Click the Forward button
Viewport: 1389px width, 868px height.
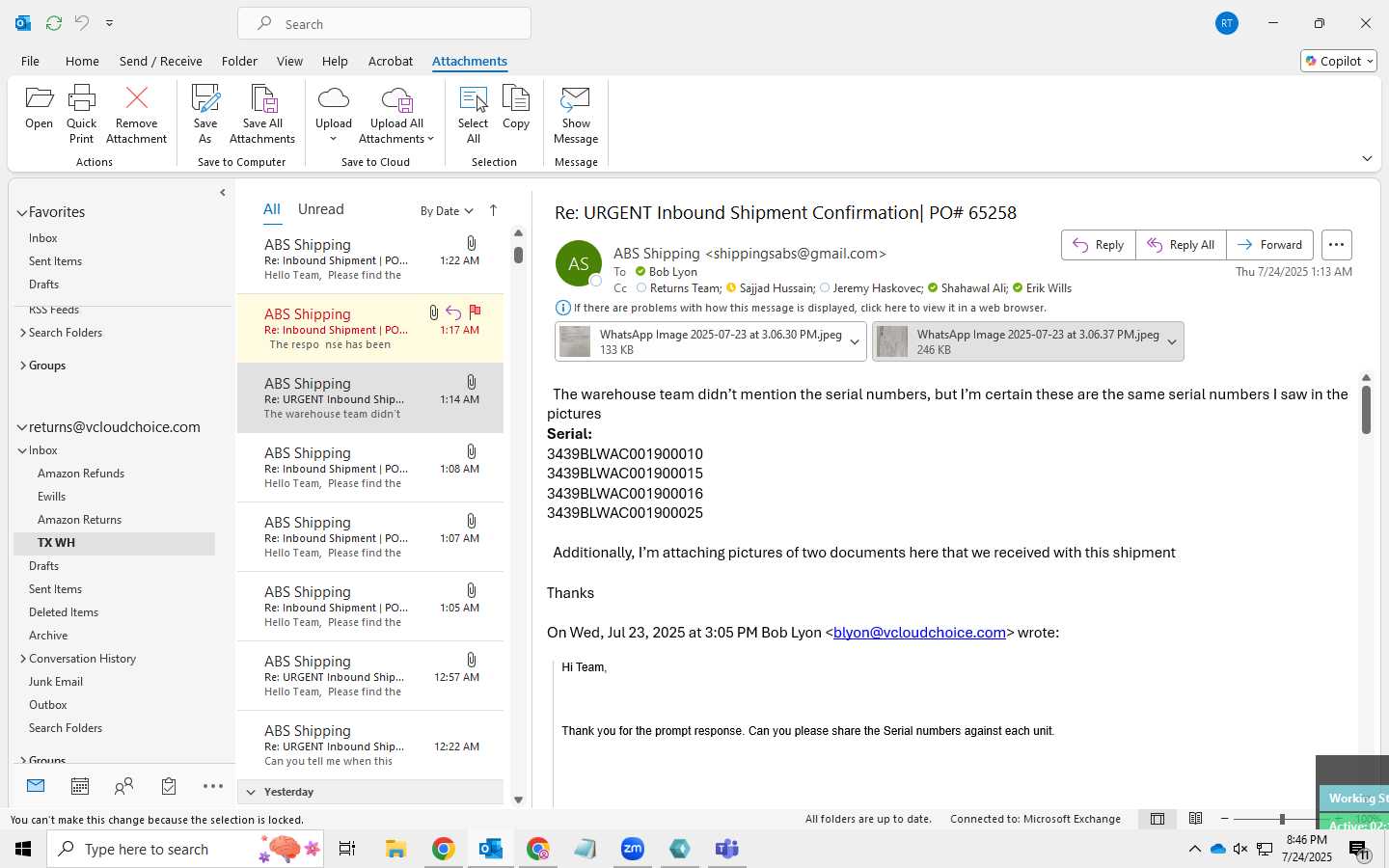[x=1269, y=245]
